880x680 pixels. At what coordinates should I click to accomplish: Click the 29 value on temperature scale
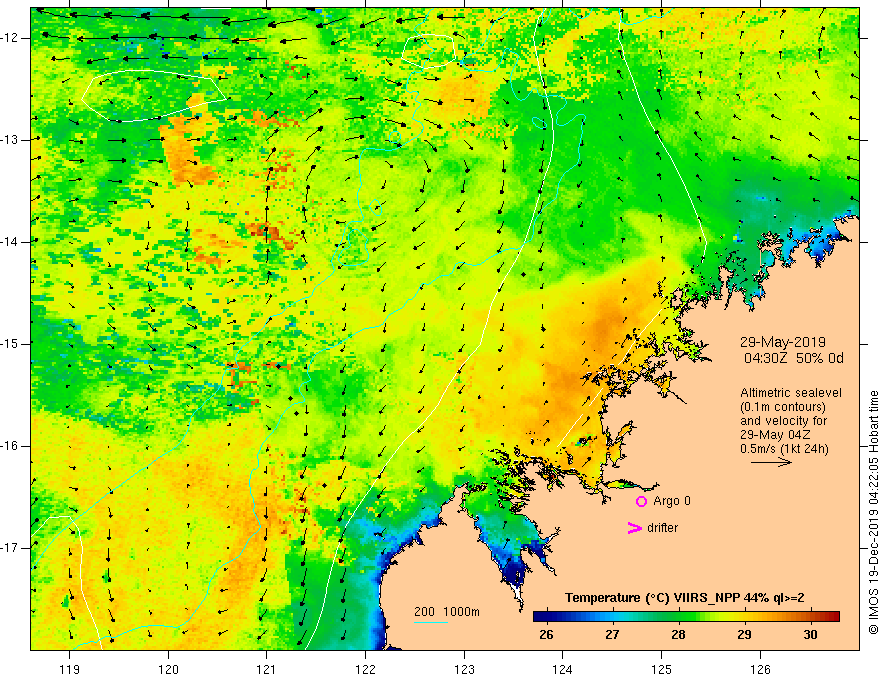744,635
